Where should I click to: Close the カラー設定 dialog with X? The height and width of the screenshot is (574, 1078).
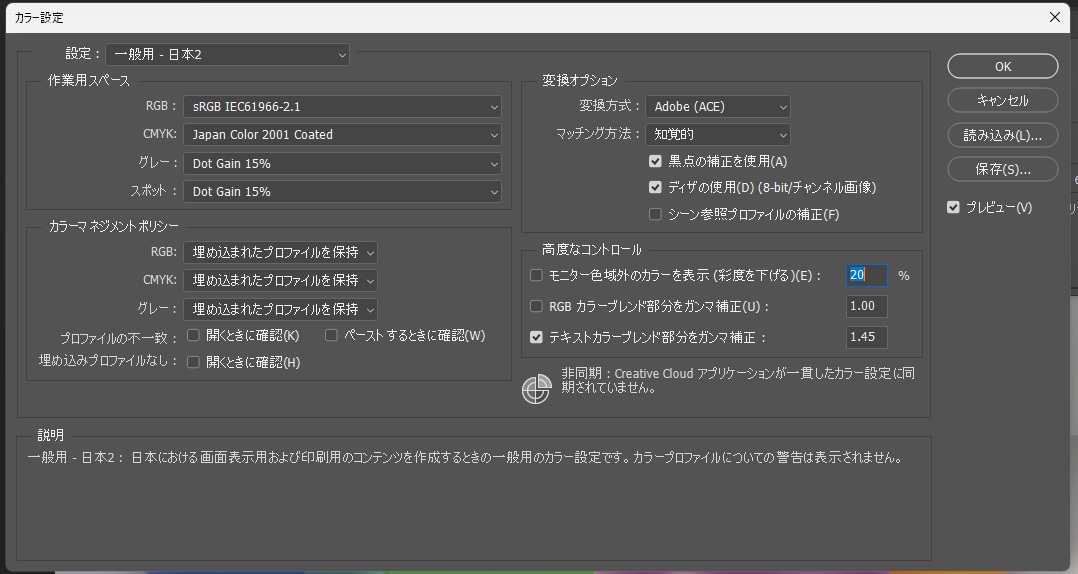click(1055, 17)
